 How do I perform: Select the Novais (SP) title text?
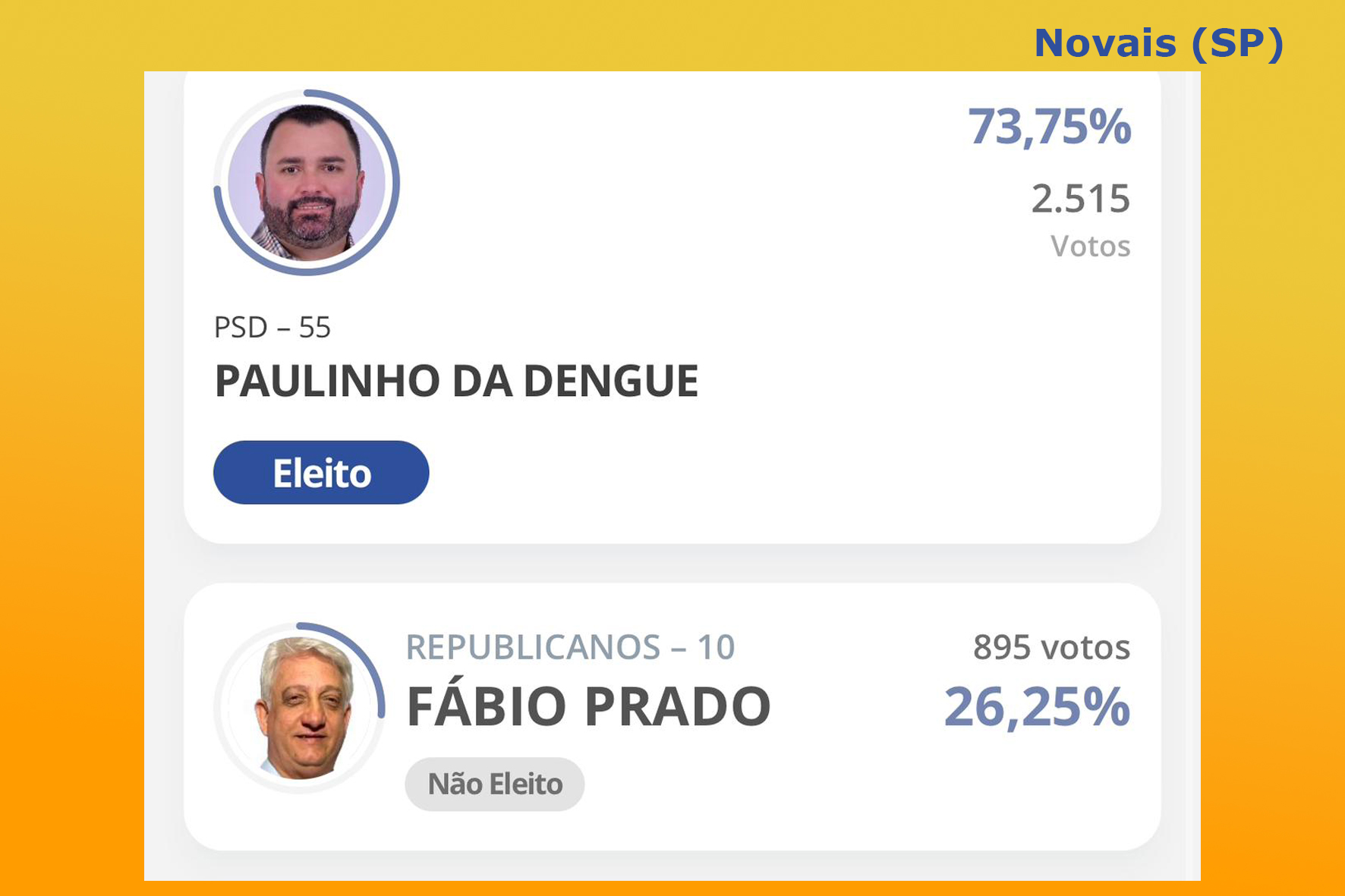click(x=1158, y=43)
